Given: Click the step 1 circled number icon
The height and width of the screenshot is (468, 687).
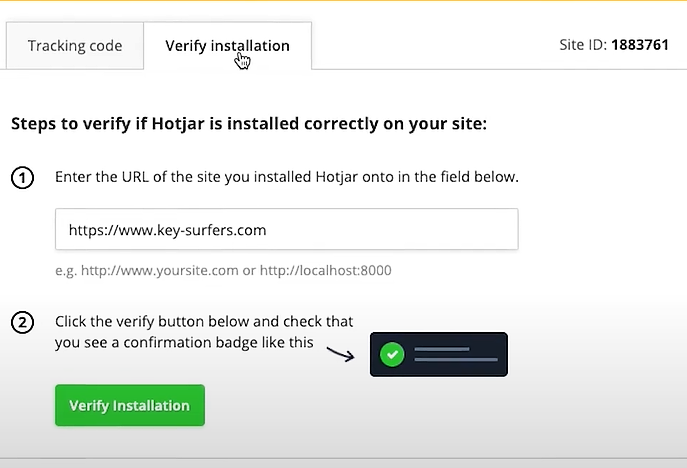Looking at the screenshot, I should (22, 178).
